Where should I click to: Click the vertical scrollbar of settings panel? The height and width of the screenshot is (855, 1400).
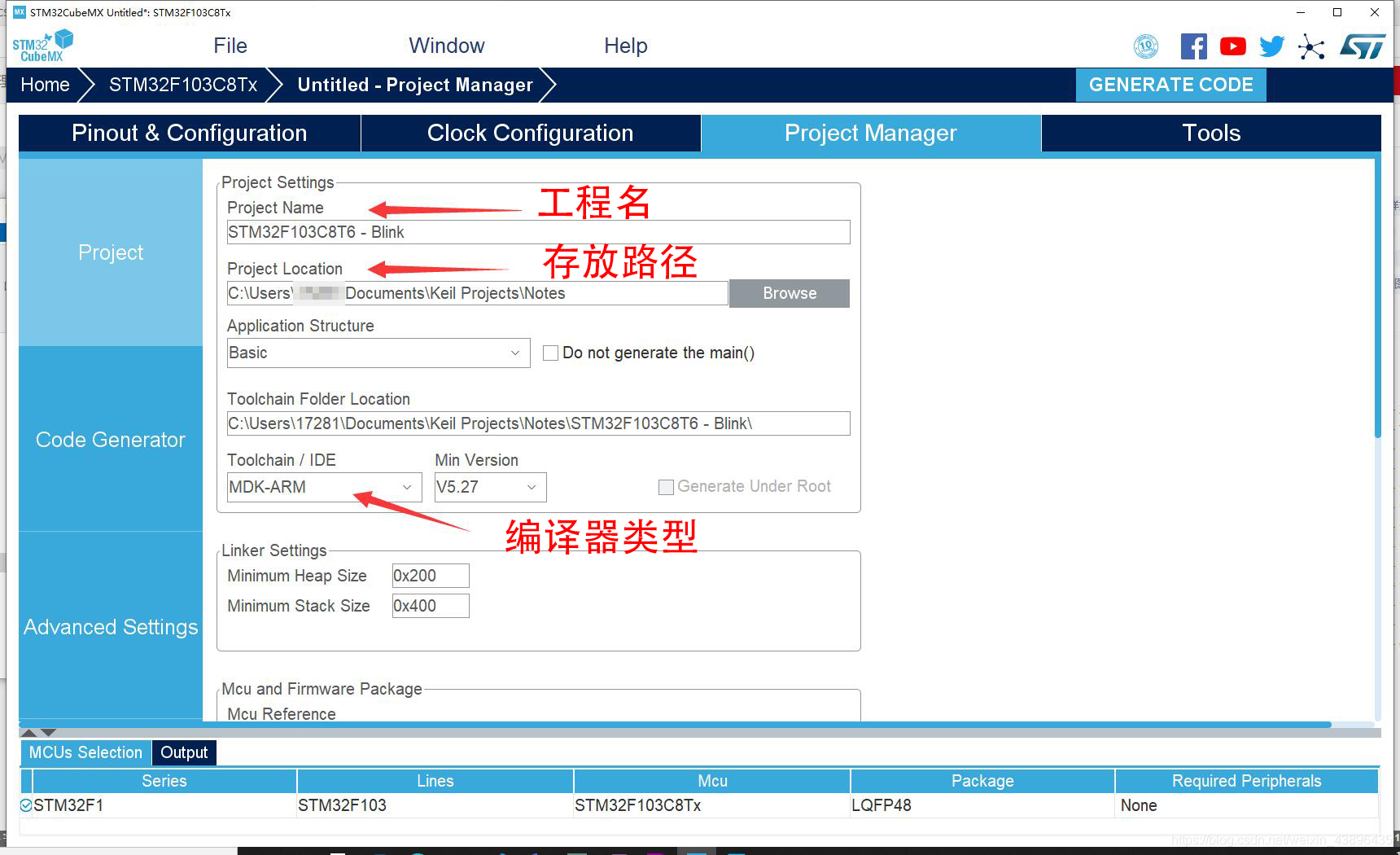(1377, 300)
